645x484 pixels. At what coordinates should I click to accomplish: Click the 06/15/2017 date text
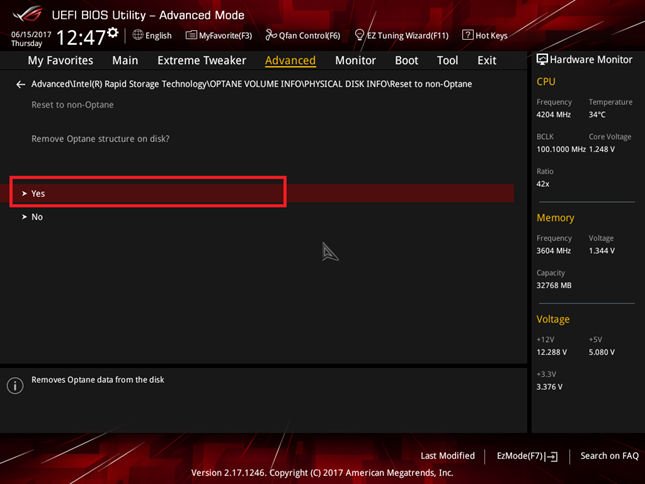[x=31, y=34]
